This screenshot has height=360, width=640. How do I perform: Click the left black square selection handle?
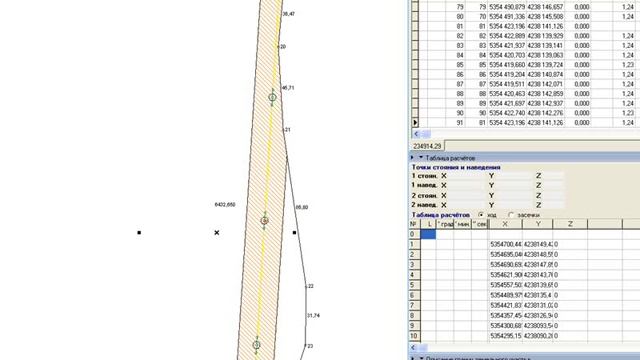click(x=139, y=233)
